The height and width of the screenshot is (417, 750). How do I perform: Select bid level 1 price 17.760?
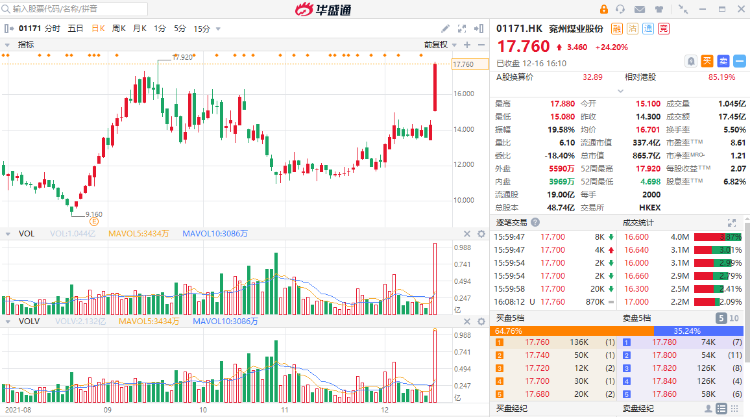pos(537,342)
